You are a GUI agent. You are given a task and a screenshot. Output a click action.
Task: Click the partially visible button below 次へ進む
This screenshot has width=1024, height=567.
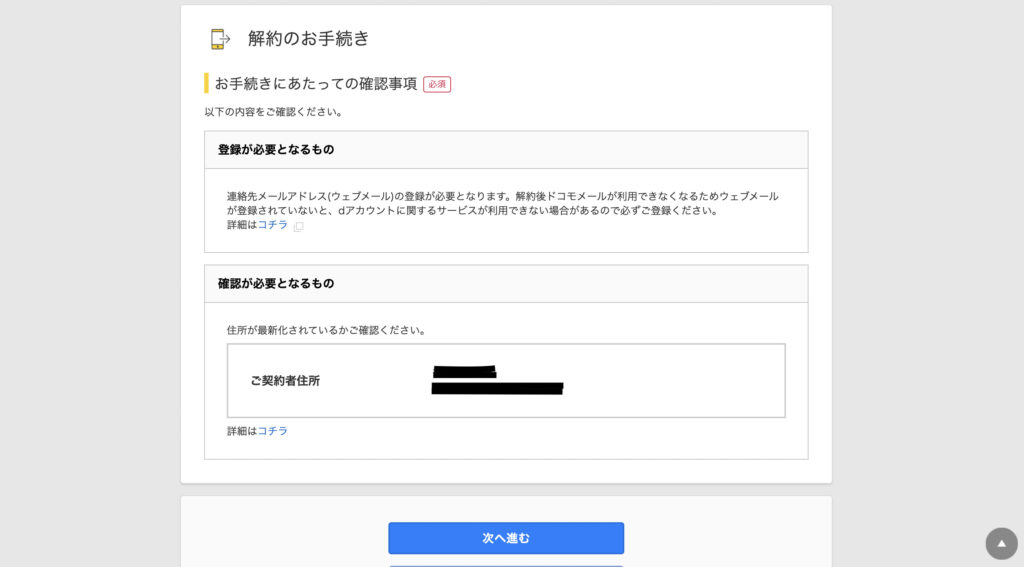point(506,564)
